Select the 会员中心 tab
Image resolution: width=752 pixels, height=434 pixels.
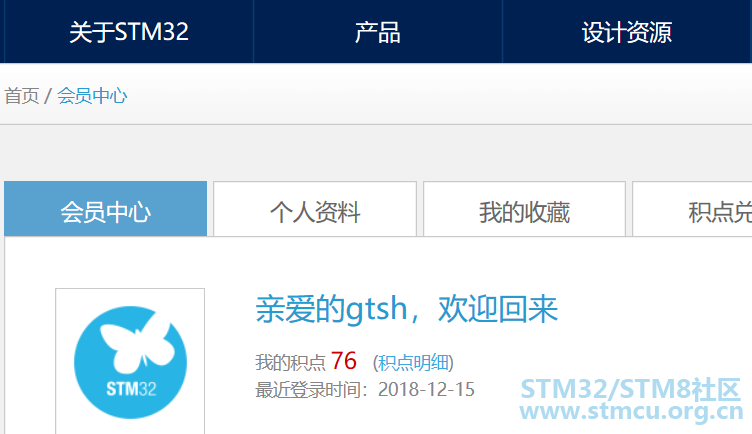coord(106,209)
